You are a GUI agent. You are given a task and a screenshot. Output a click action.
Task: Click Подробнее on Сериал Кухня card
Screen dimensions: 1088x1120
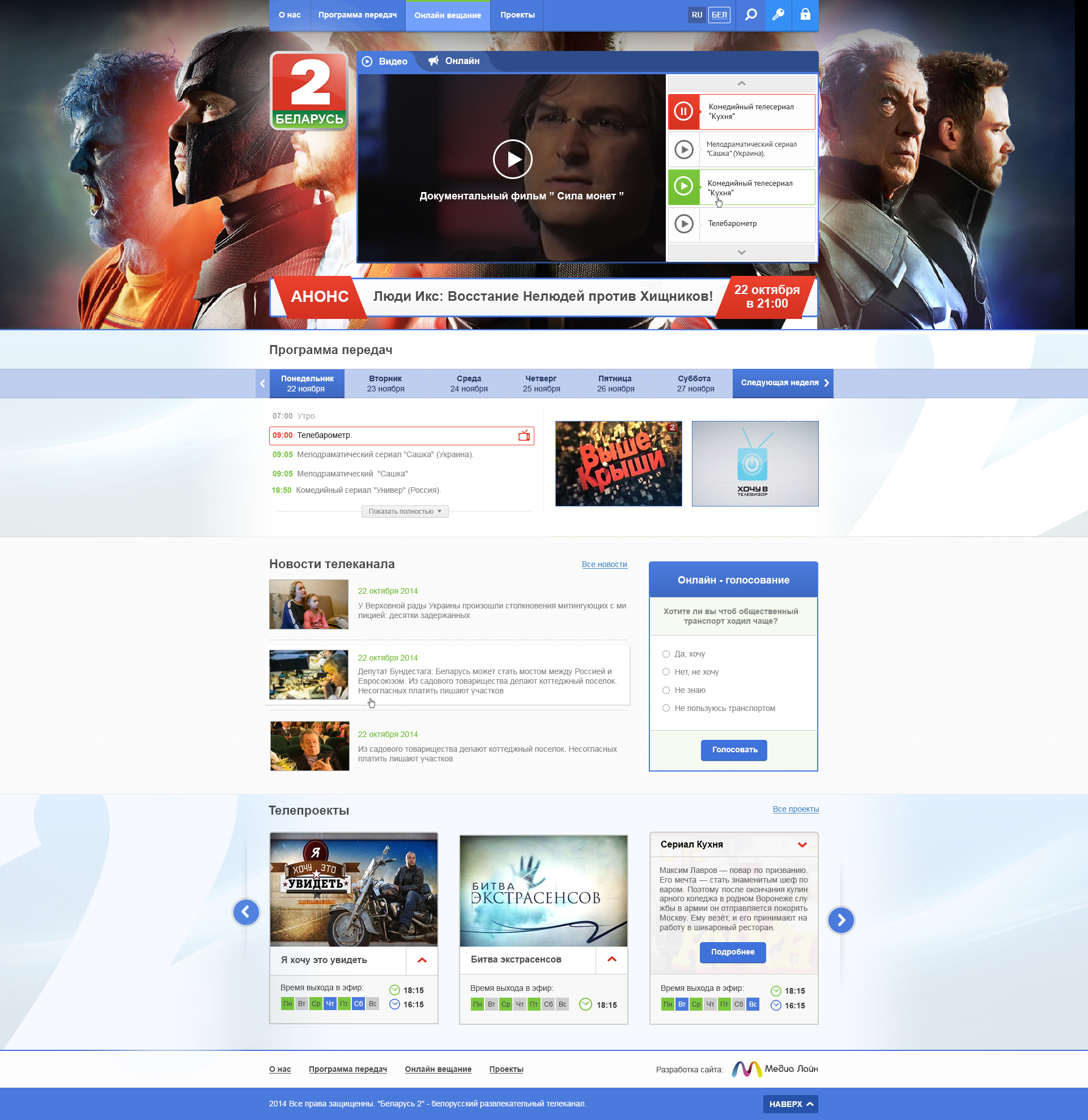[732, 952]
